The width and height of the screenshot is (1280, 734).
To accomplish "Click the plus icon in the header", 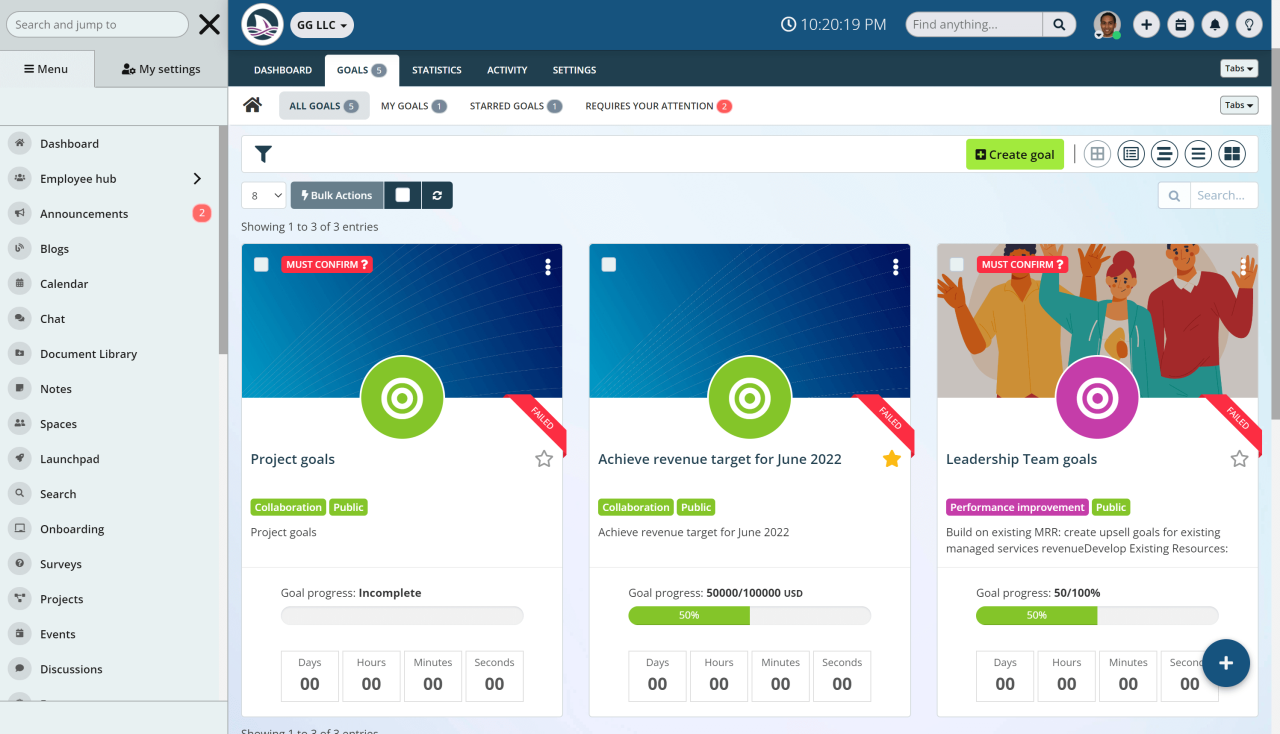I will [x=1146, y=23].
